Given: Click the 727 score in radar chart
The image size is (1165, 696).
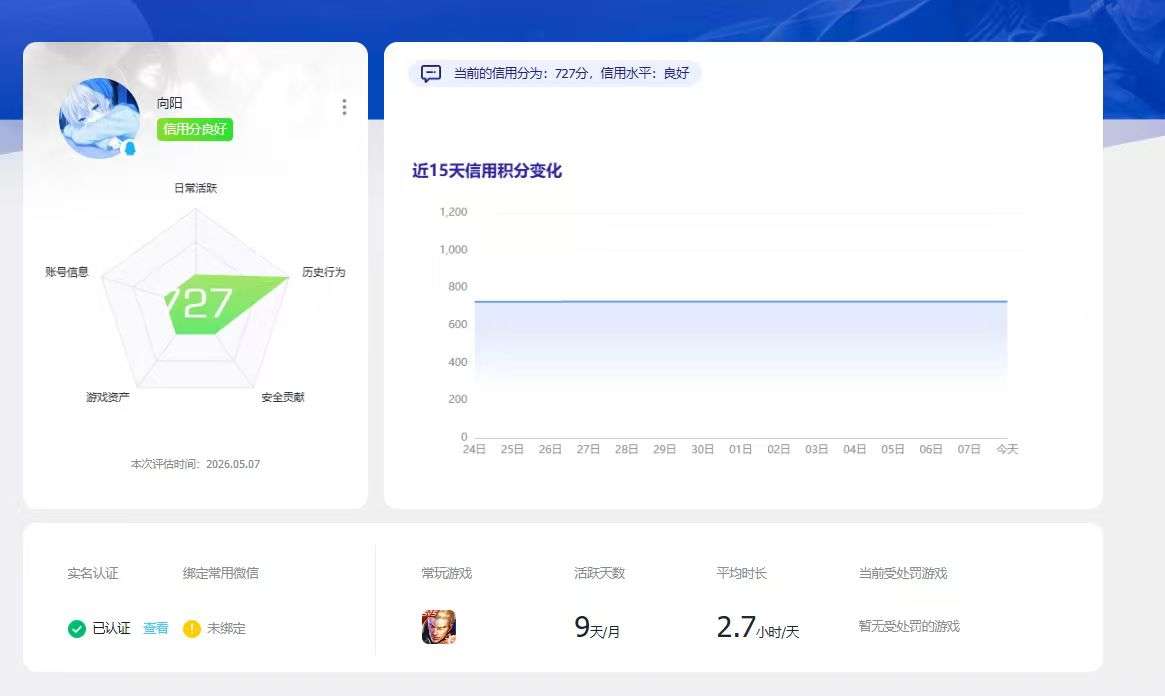Looking at the screenshot, I should (x=199, y=303).
